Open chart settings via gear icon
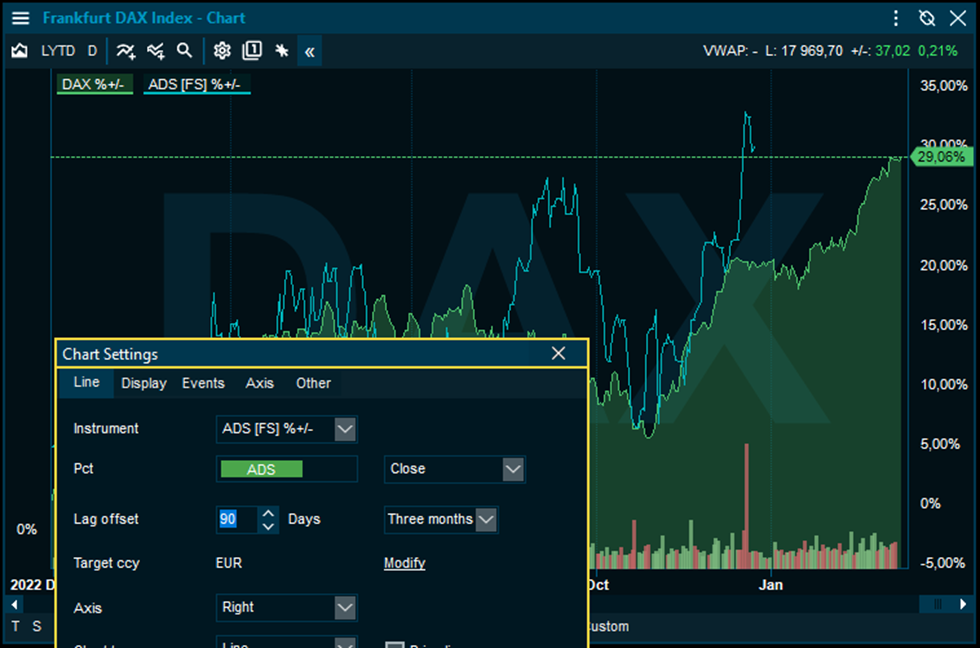The width and height of the screenshot is (980, 648). point(222,51)
